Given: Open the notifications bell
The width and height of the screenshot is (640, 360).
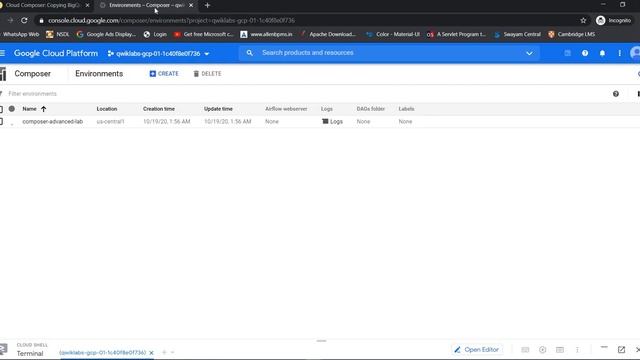Looking at the screenshot, I should pyautogui.click(x=602, y=53).
